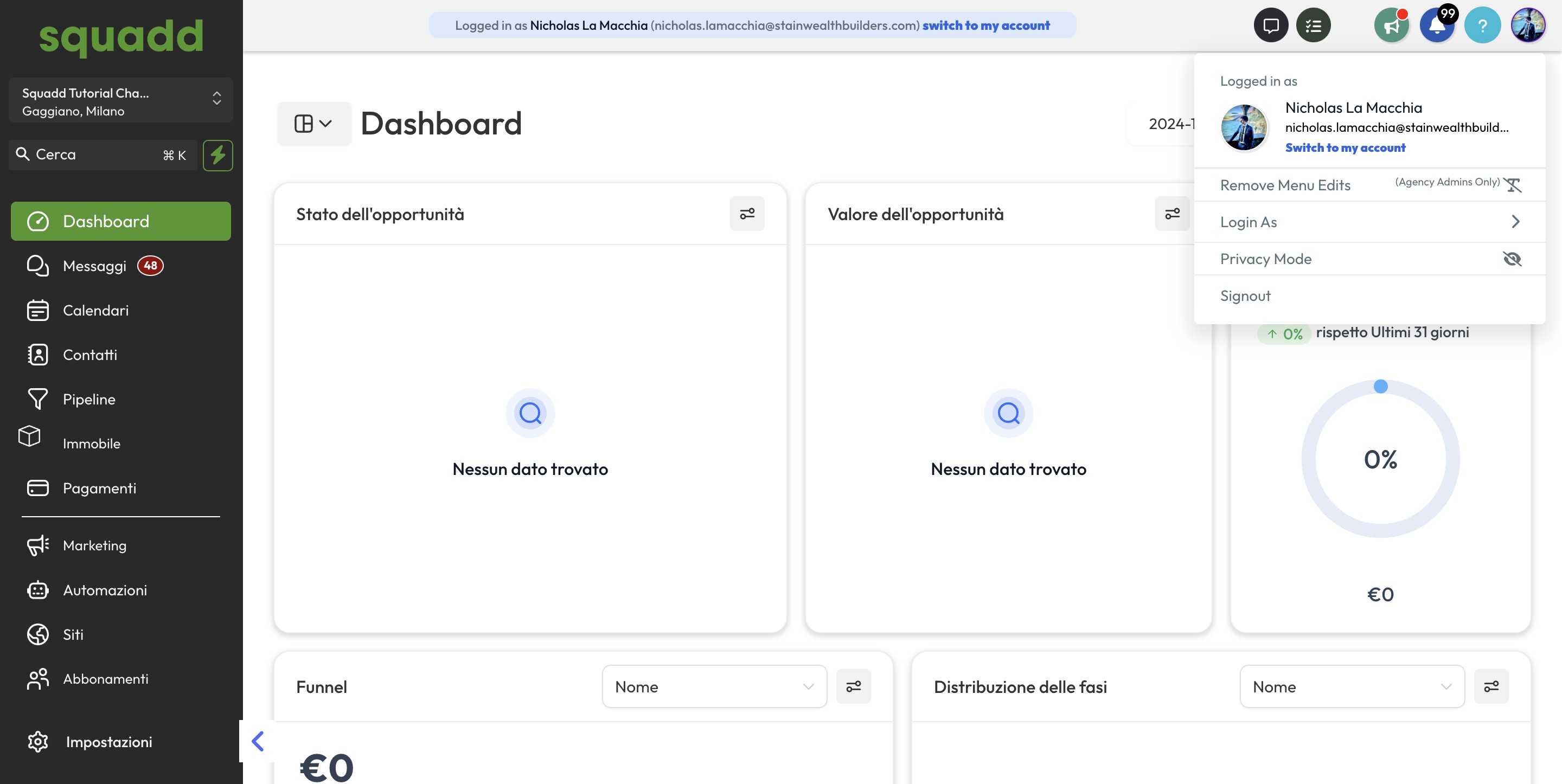The height and width of the screenshot is (784, 1562).
Task: Open Distribuzione delle fasi Nome dropdown
Action: click(x=1352, y=686)
